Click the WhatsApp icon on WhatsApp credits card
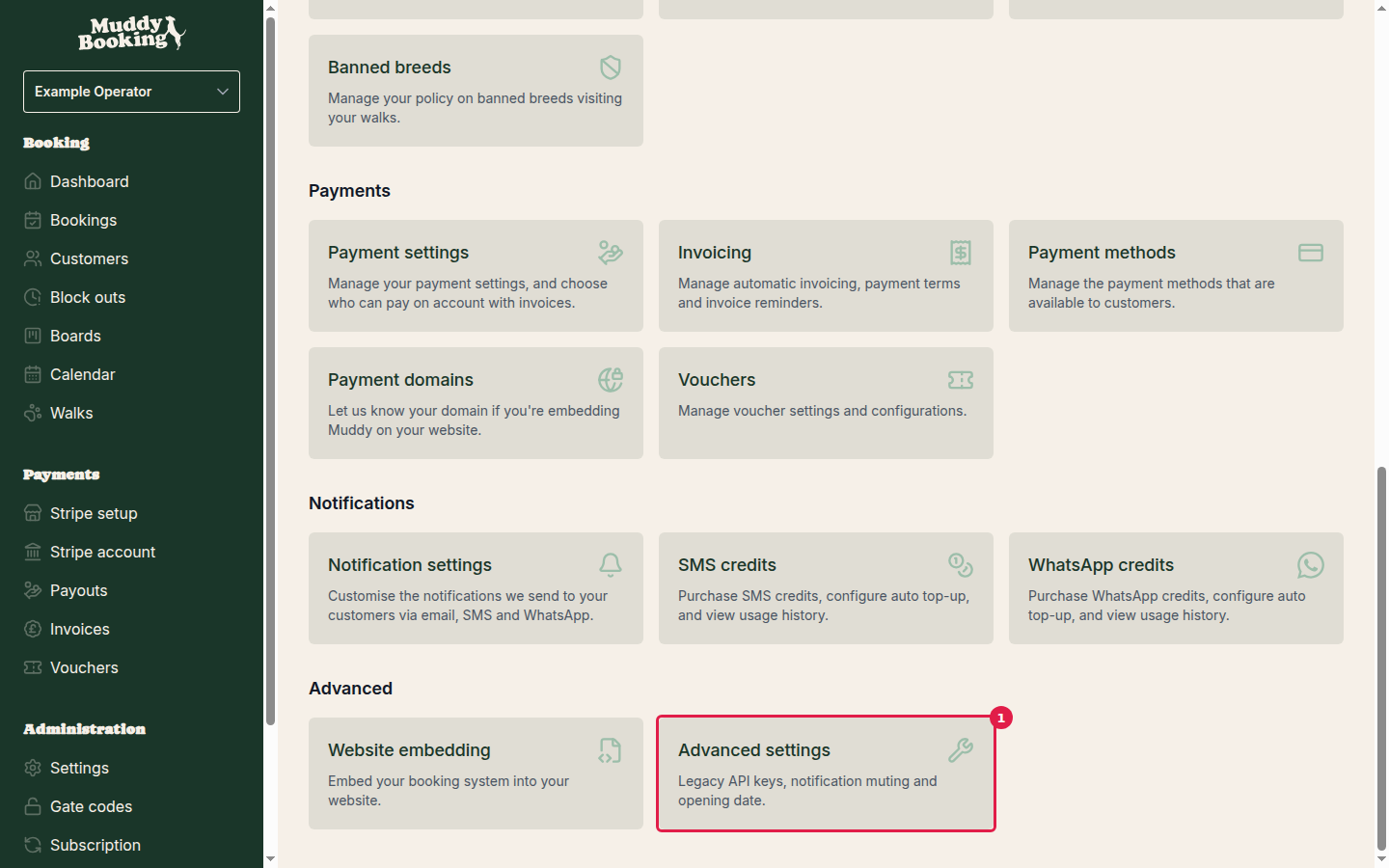This screenshot has width=1389, height=868. tap(1310, 565)
